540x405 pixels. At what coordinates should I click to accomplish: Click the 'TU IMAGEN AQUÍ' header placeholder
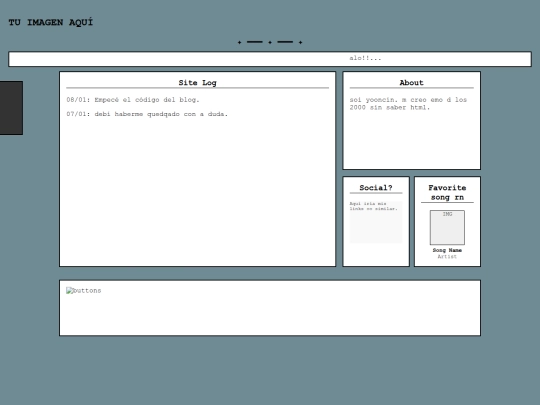(x=51, y=22)
